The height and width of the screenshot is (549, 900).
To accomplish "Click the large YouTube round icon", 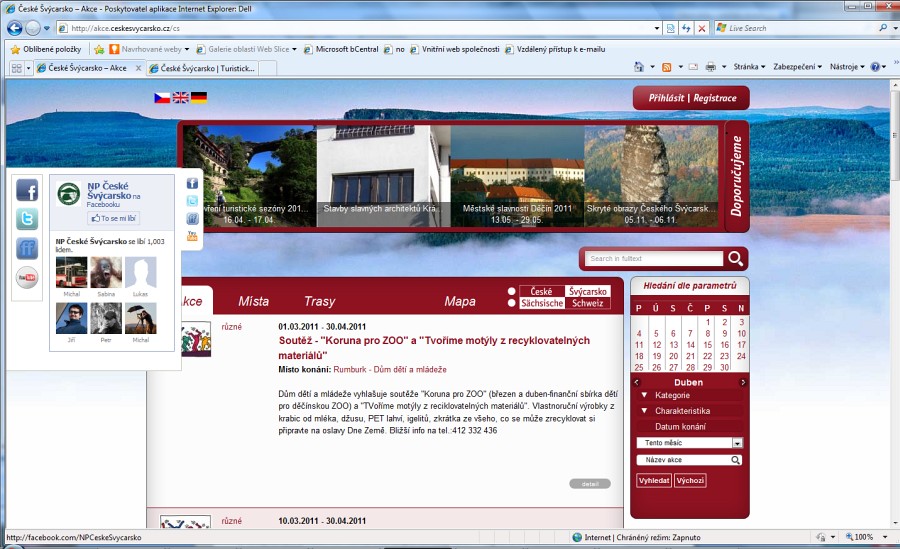I will pyautogui.click(x=27, y=277).
